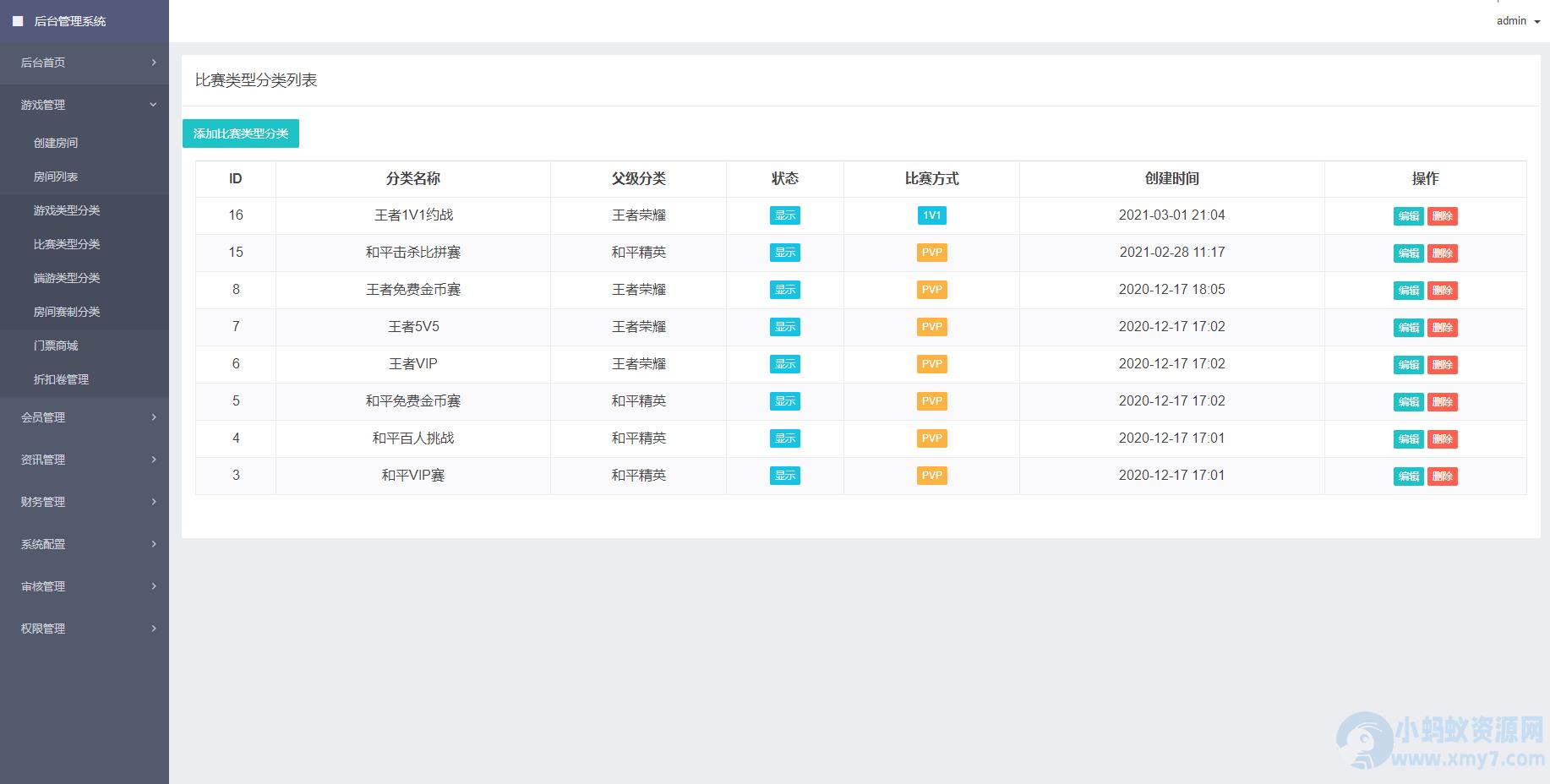Edit the 和平VIP赛 row

[x=1409, y=476]
